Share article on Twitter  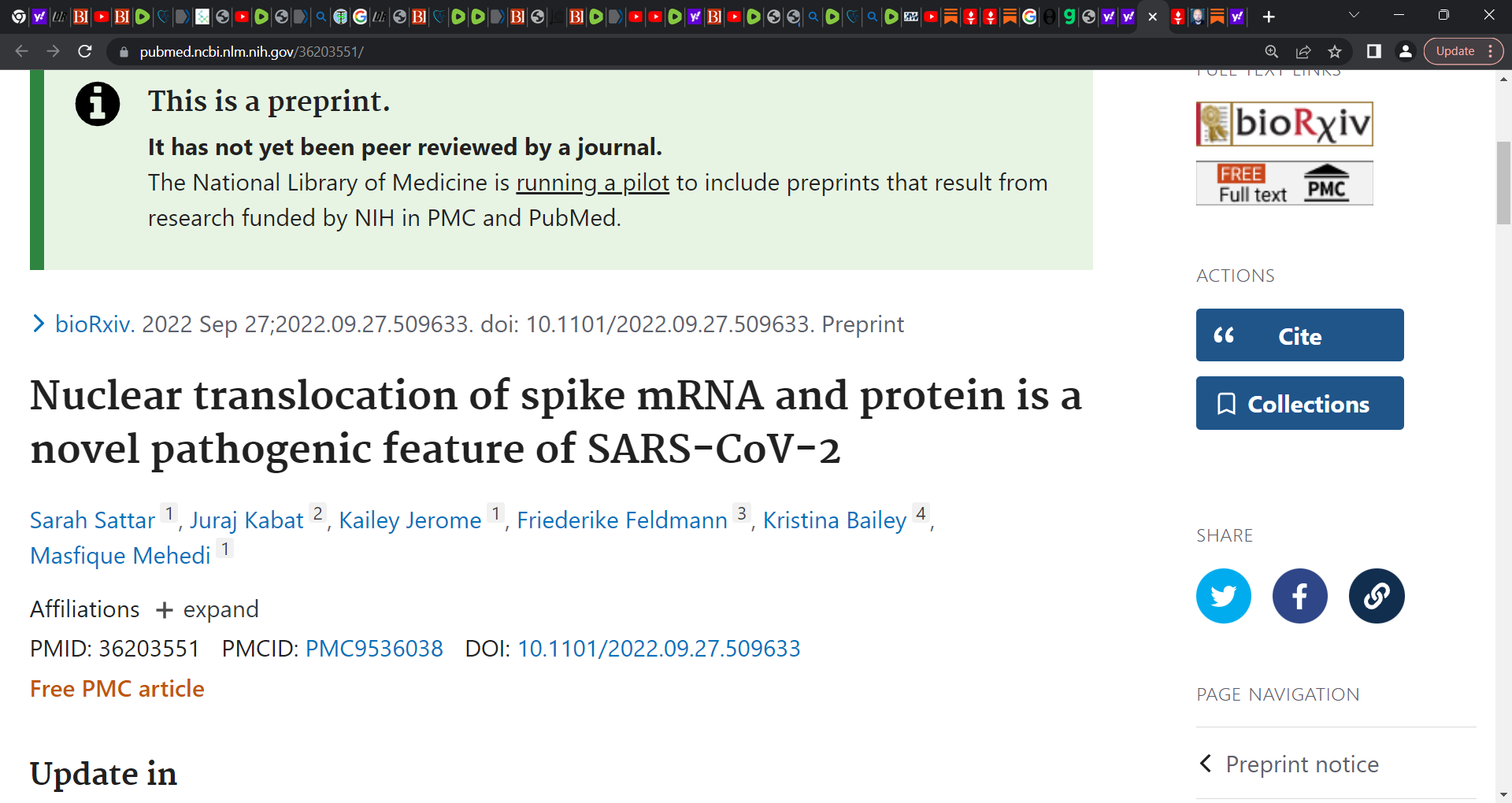(1223, 596)
